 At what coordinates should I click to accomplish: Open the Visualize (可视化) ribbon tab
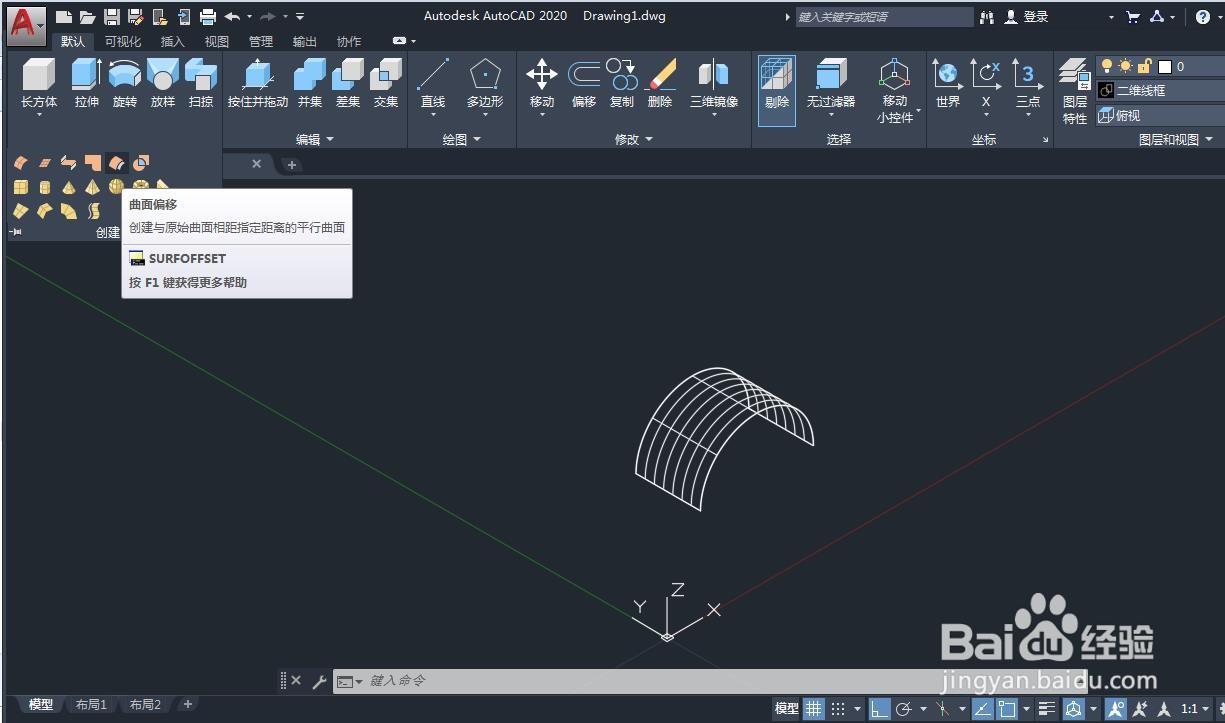coord(123,42)
